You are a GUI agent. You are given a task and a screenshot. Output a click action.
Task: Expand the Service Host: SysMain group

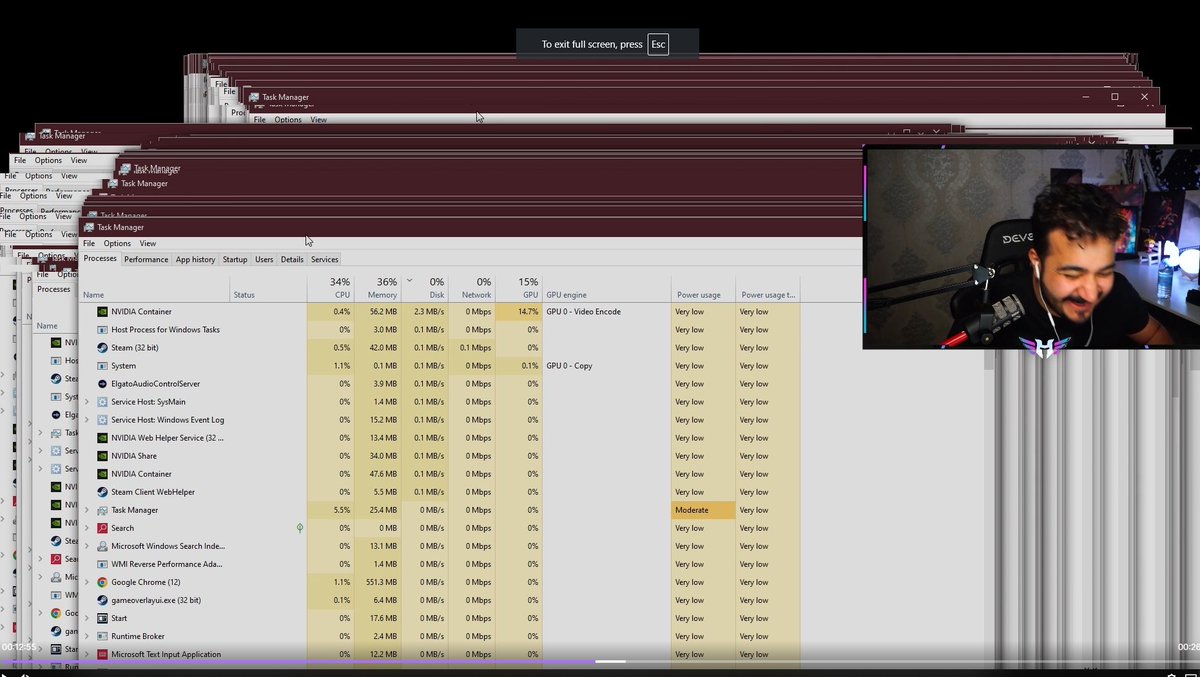tap(87, 402)
